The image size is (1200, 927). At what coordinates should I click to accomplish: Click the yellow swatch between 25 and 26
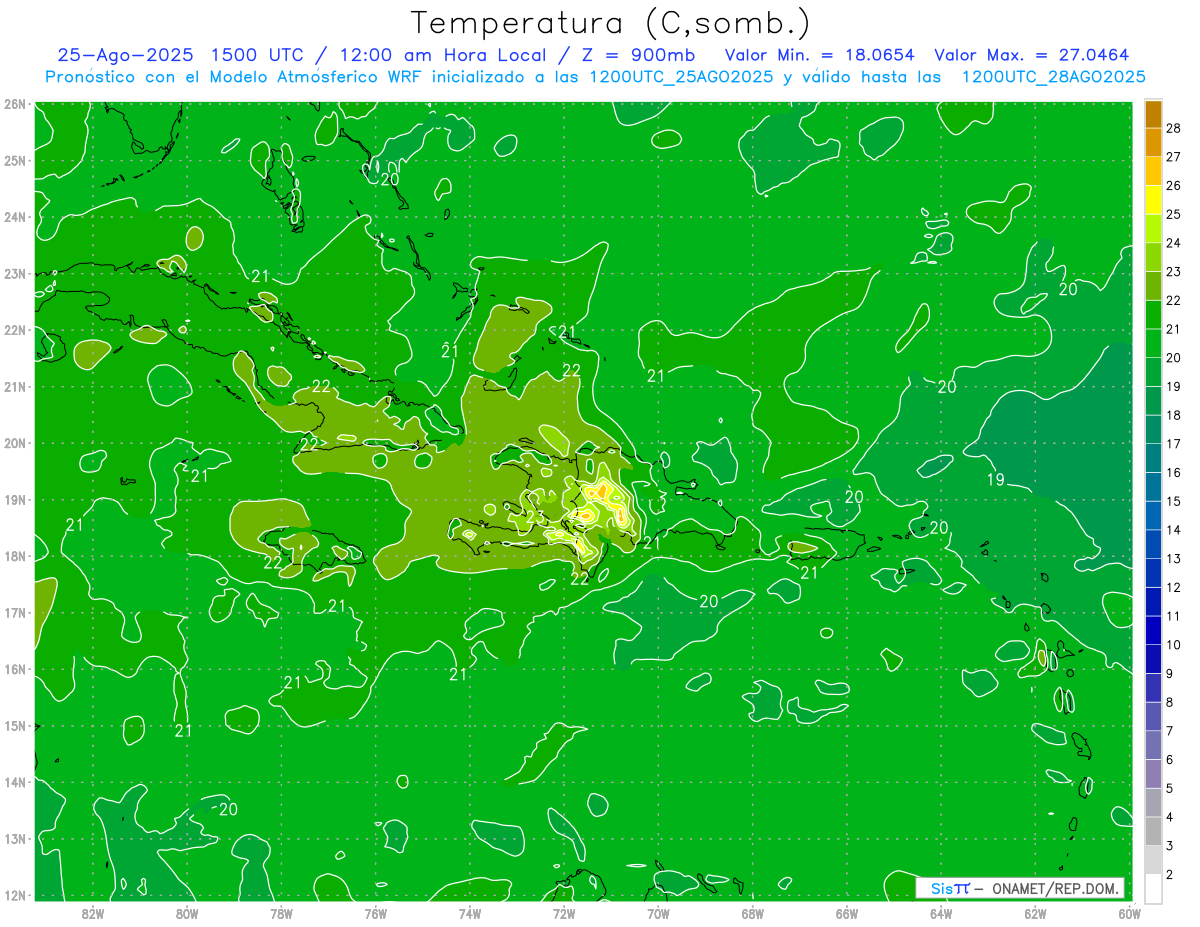[1153, 199]
